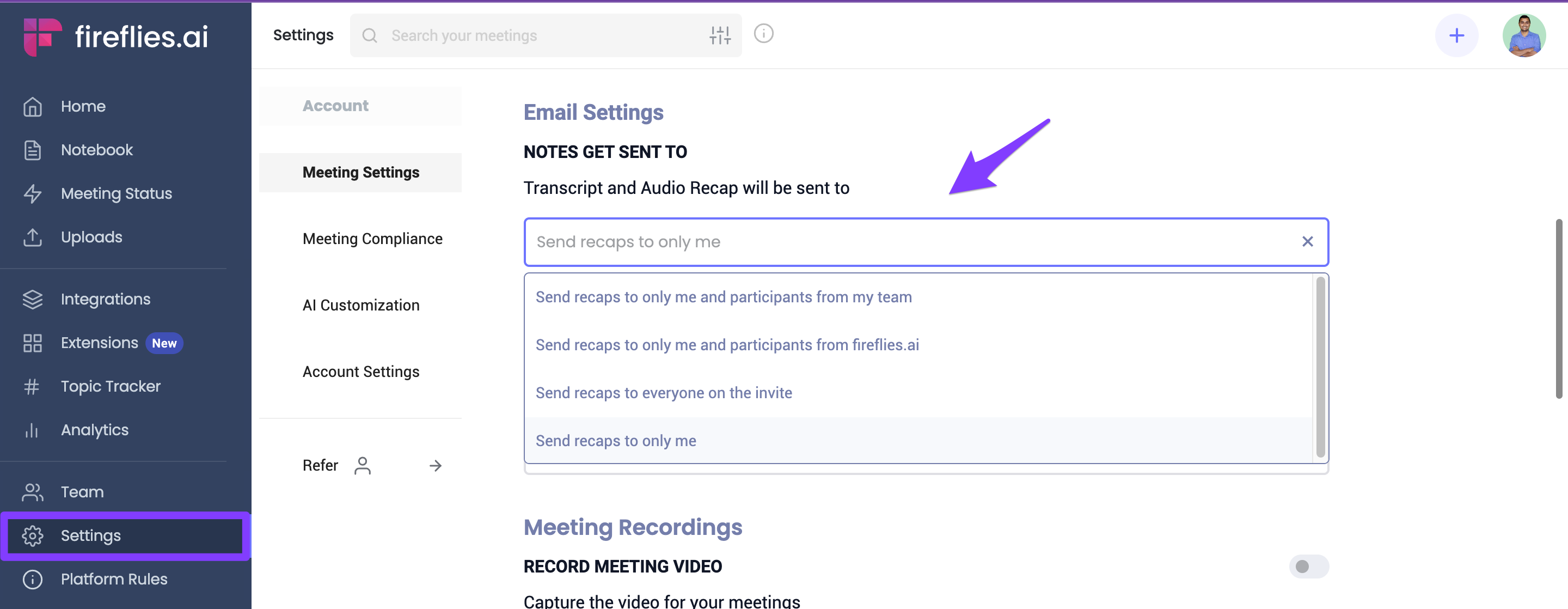Open Meeting Status in sidebar
This screenshot has width=1568, height=609.
(117, 194)
